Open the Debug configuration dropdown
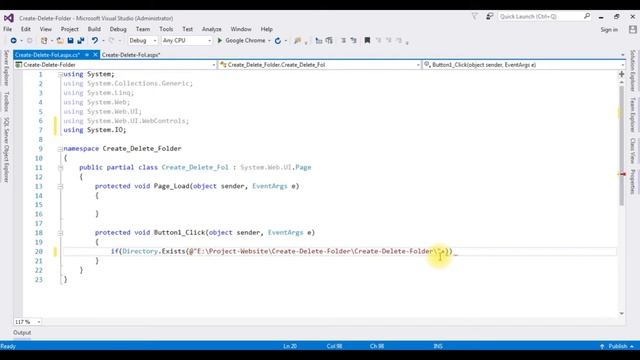The image size is (640, 360). [x=142, y=40]
